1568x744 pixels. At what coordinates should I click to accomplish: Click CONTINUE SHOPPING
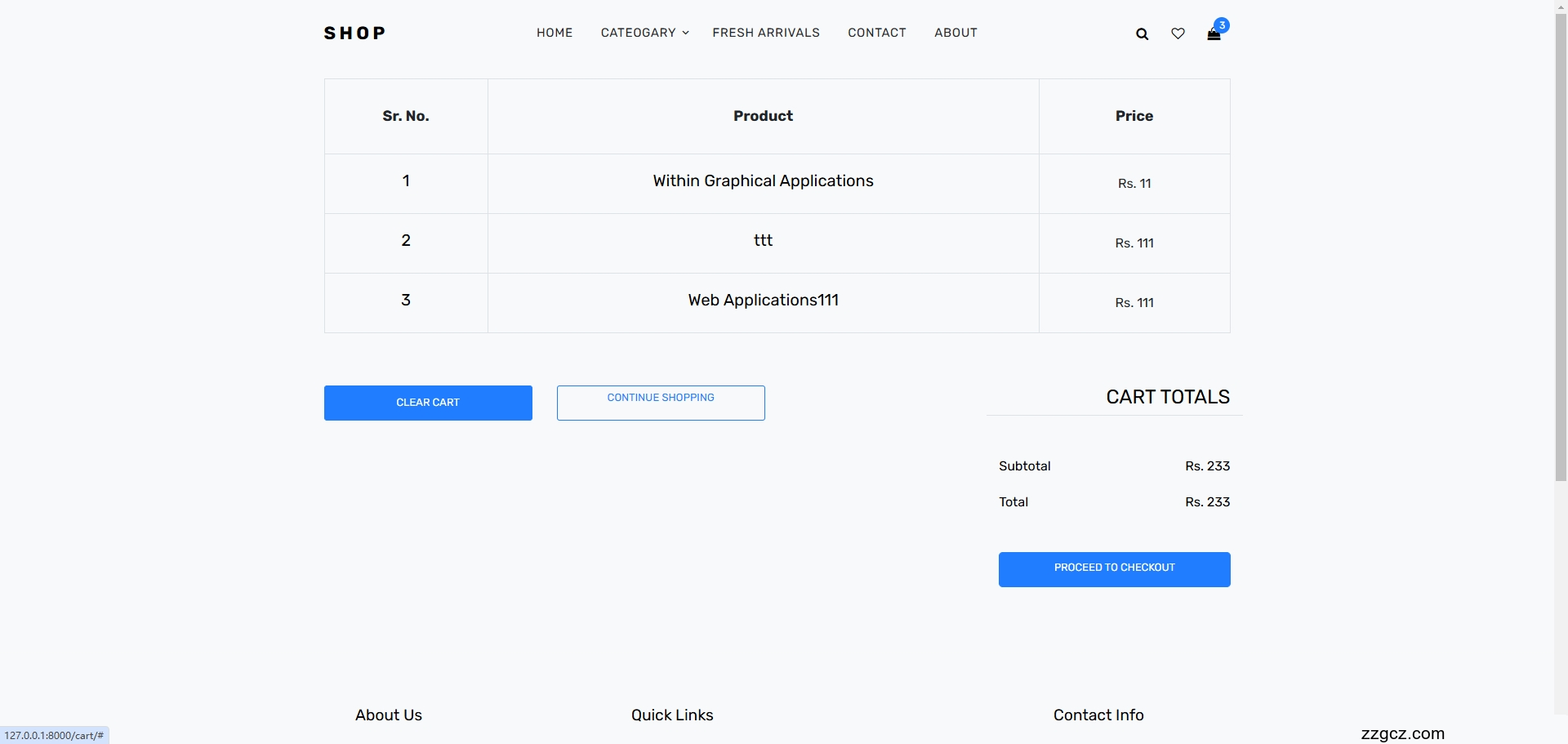tap(661, 403)
